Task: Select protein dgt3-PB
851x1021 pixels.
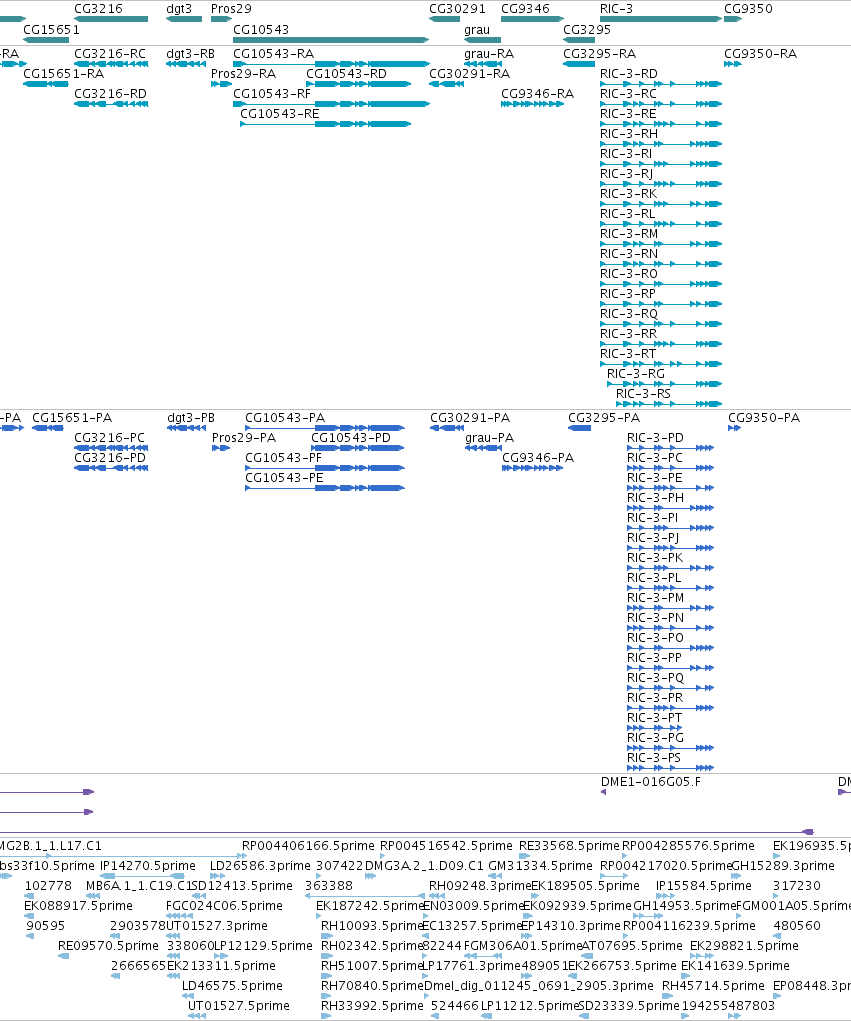Action: (x=191, y=417)
